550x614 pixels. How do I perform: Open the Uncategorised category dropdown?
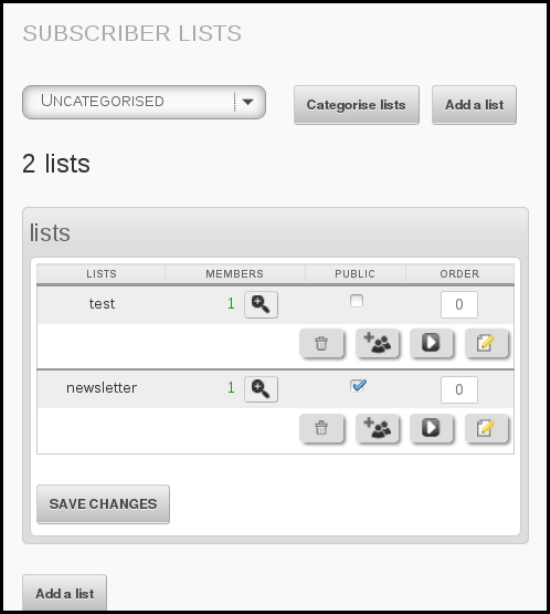pos(144,102)
